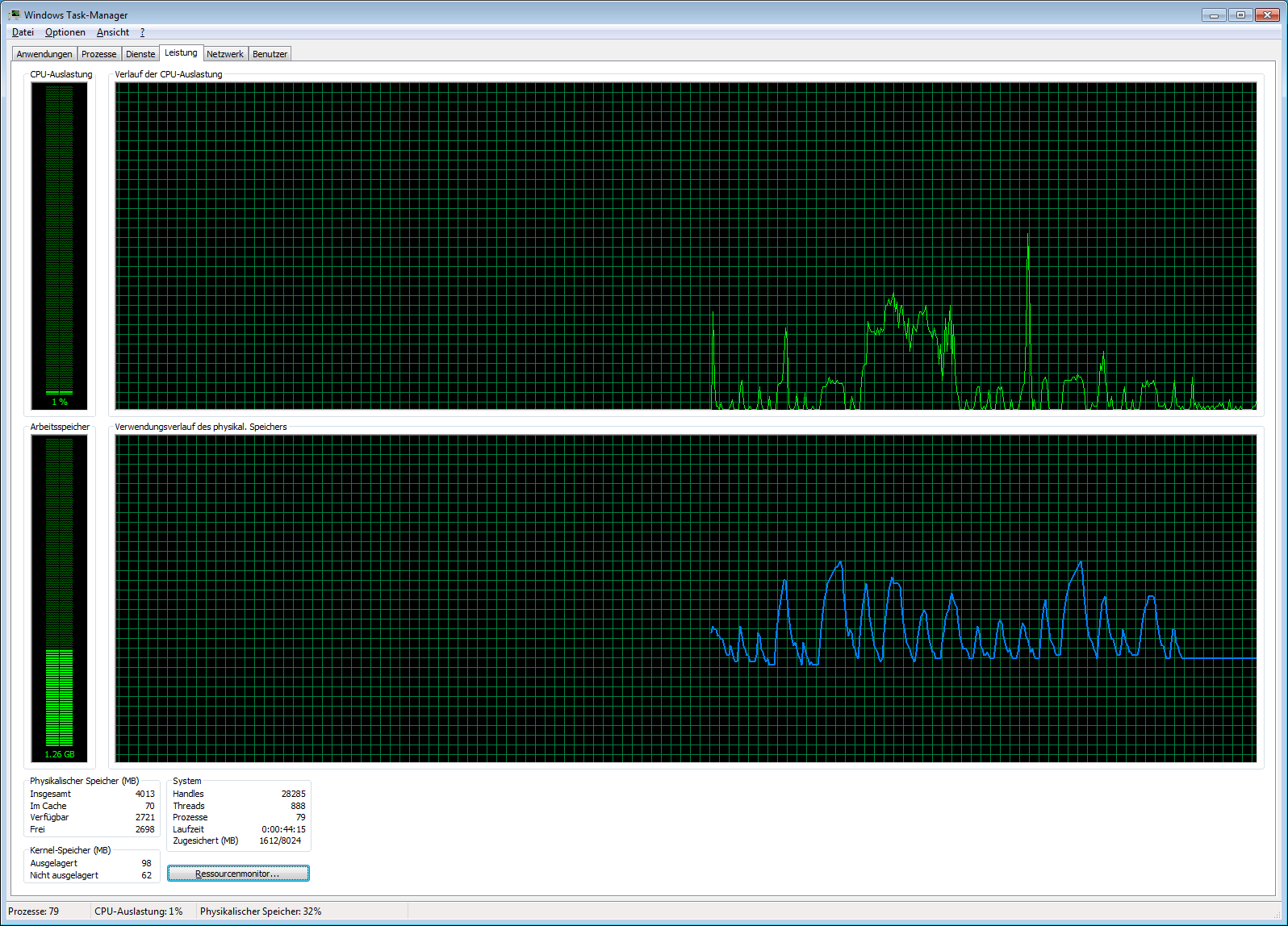
Task: Click Physikalischer Speicher 32% in status bar
Action: pos(261,911)
